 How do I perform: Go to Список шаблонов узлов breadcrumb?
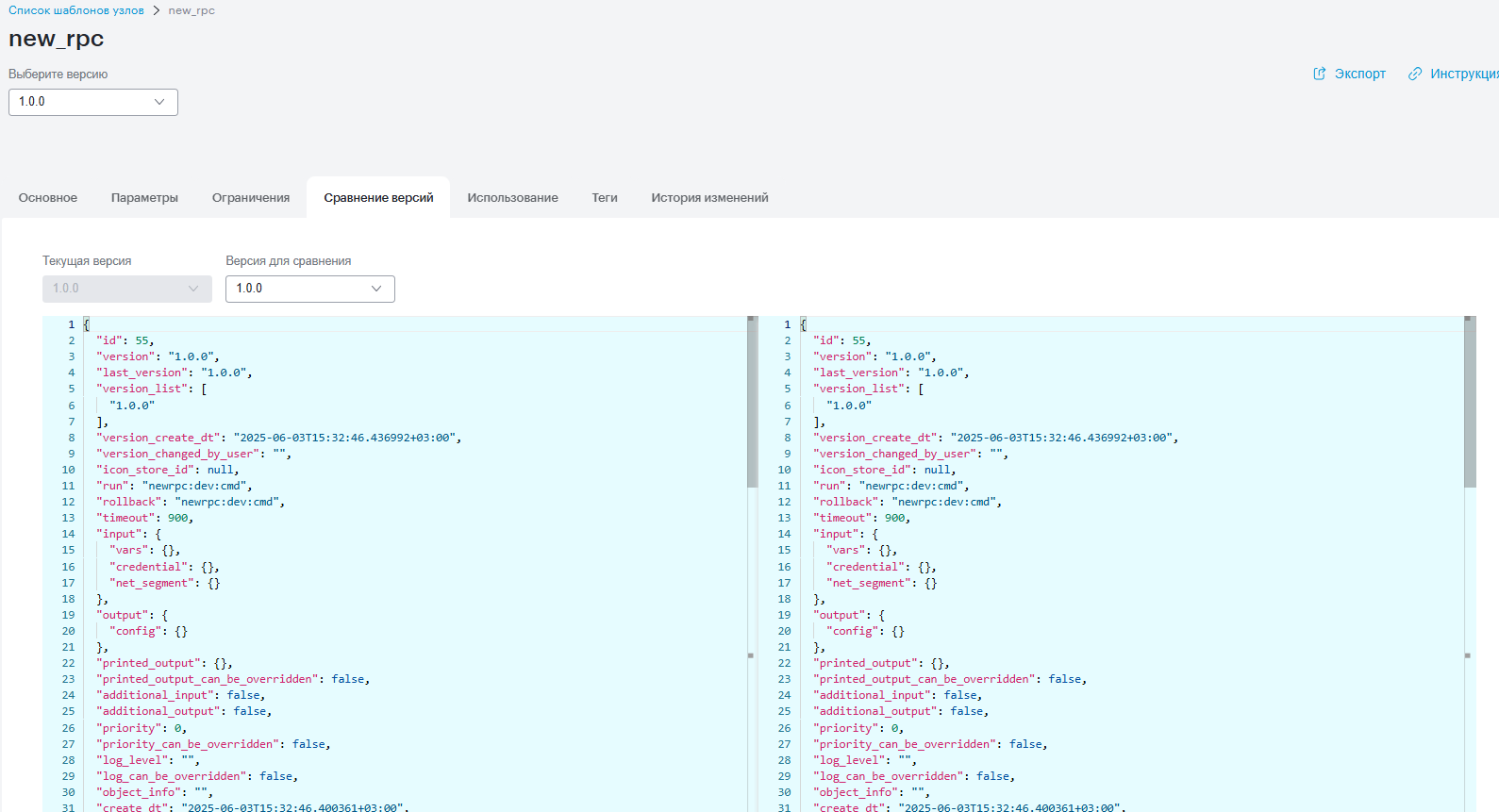[x=76, y=10]
